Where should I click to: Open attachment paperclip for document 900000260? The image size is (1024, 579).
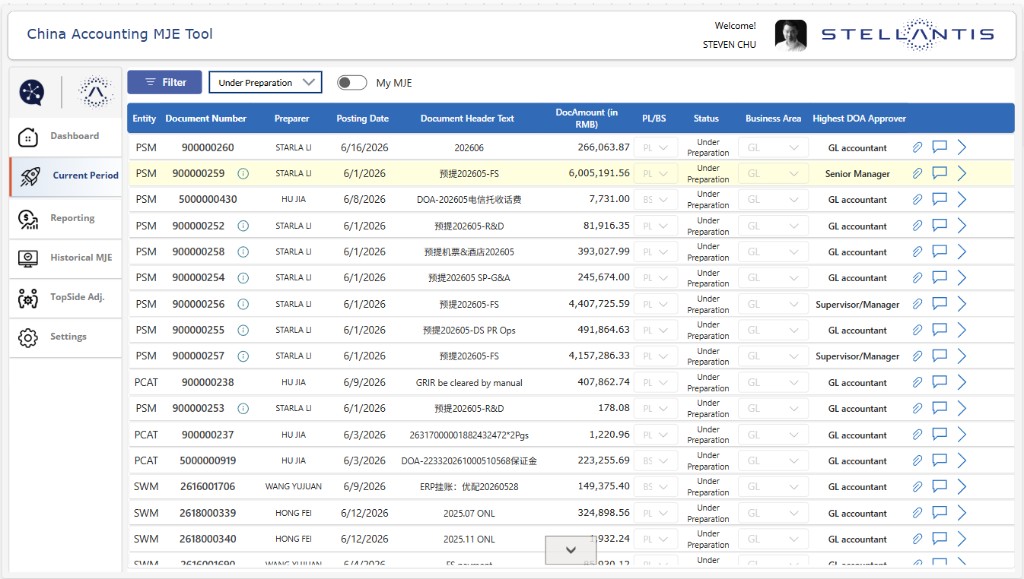[917, 148]
